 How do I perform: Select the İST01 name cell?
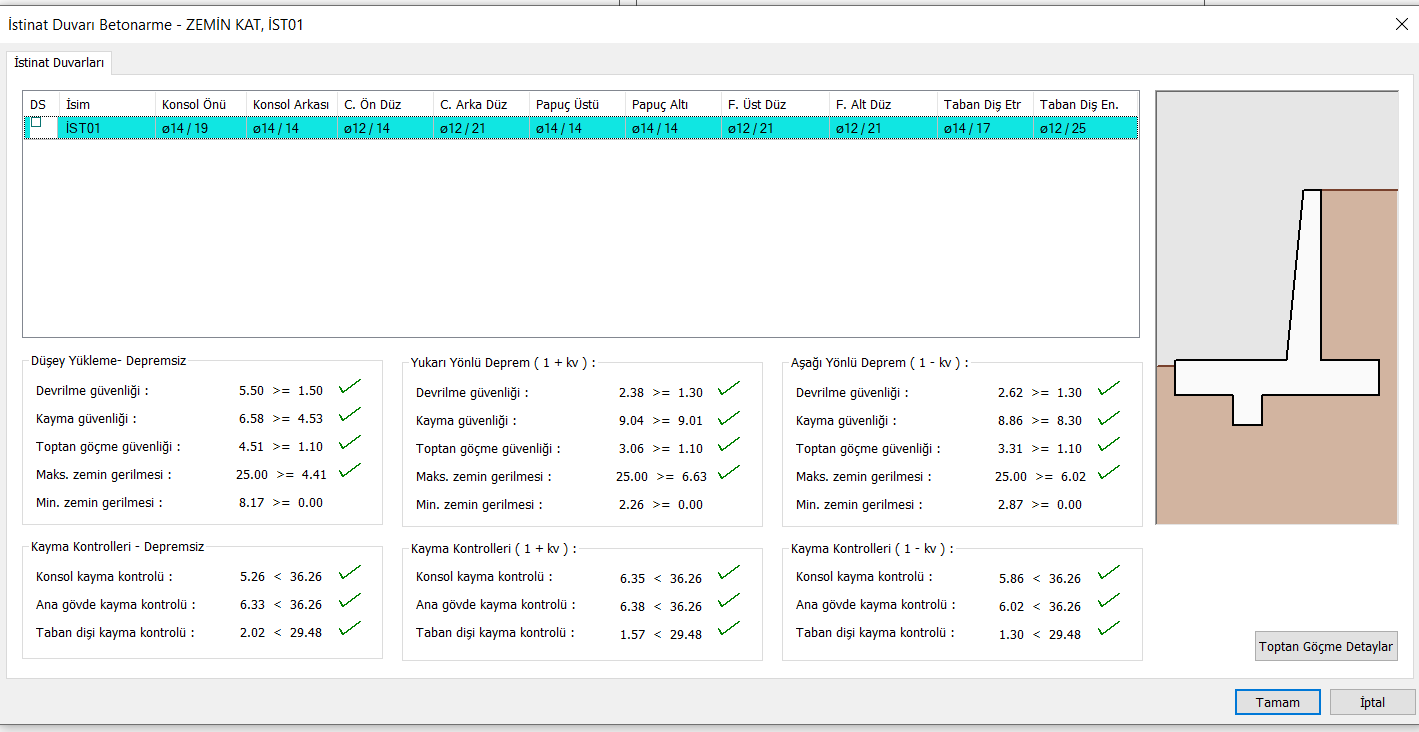coord(106,128)
